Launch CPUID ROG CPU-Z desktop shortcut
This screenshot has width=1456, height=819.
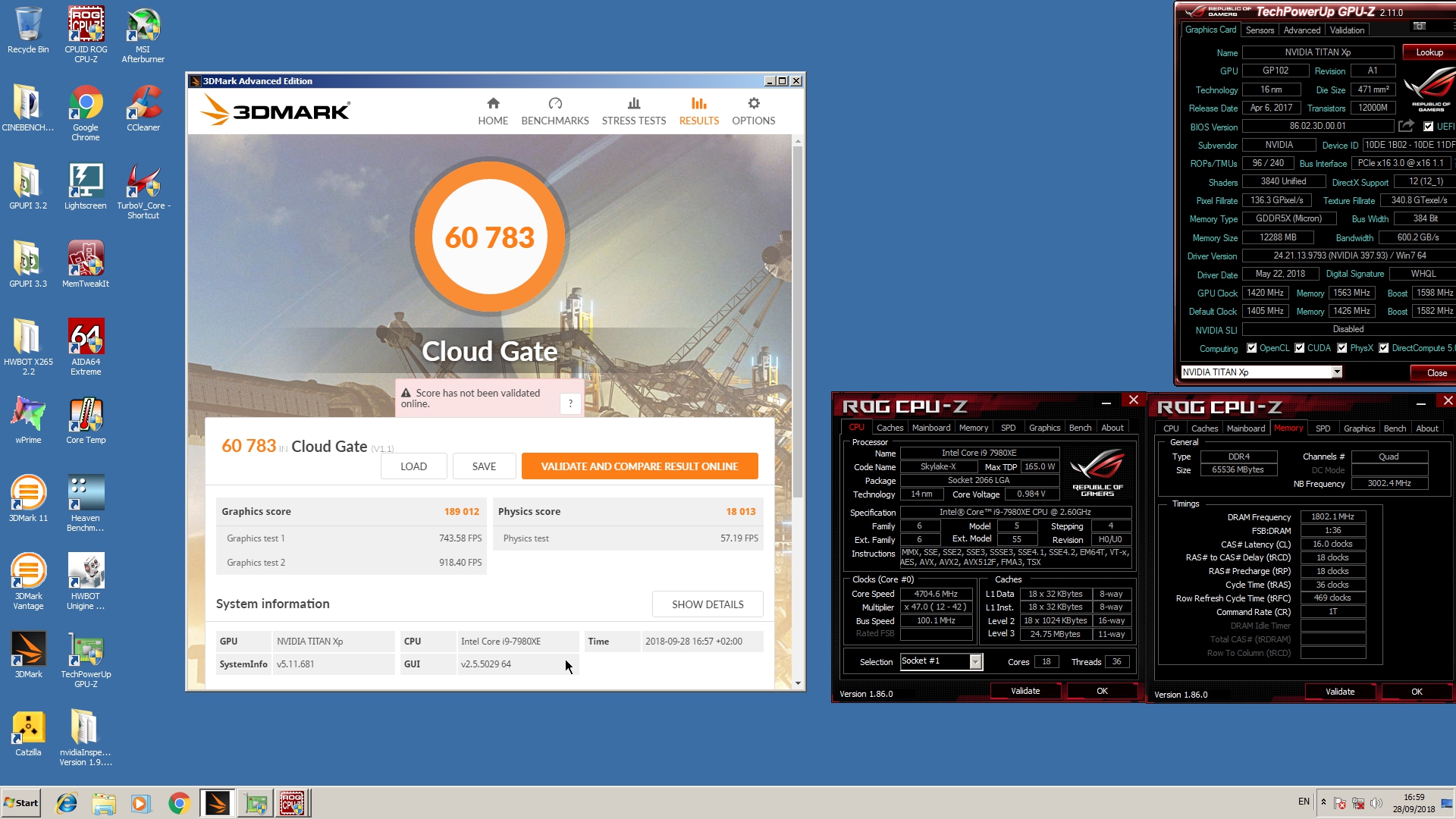86,34
